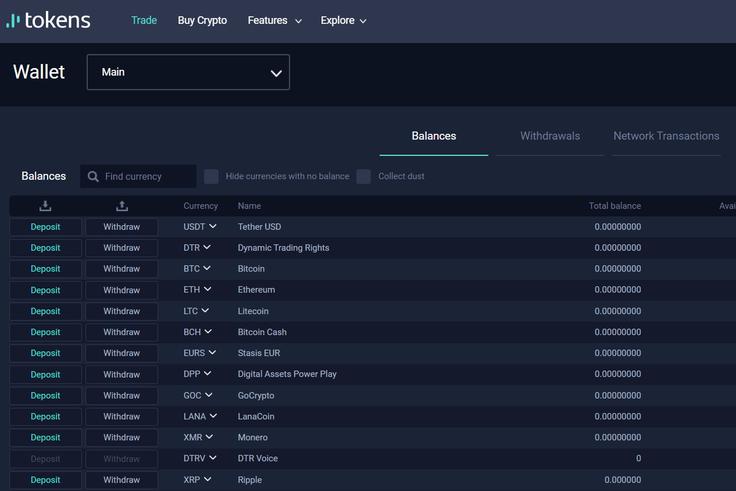Image resolution: width=736 pixels, height=491 pixels.
Task: Expand the BCH currency chevron
Action: coord(208,331)
